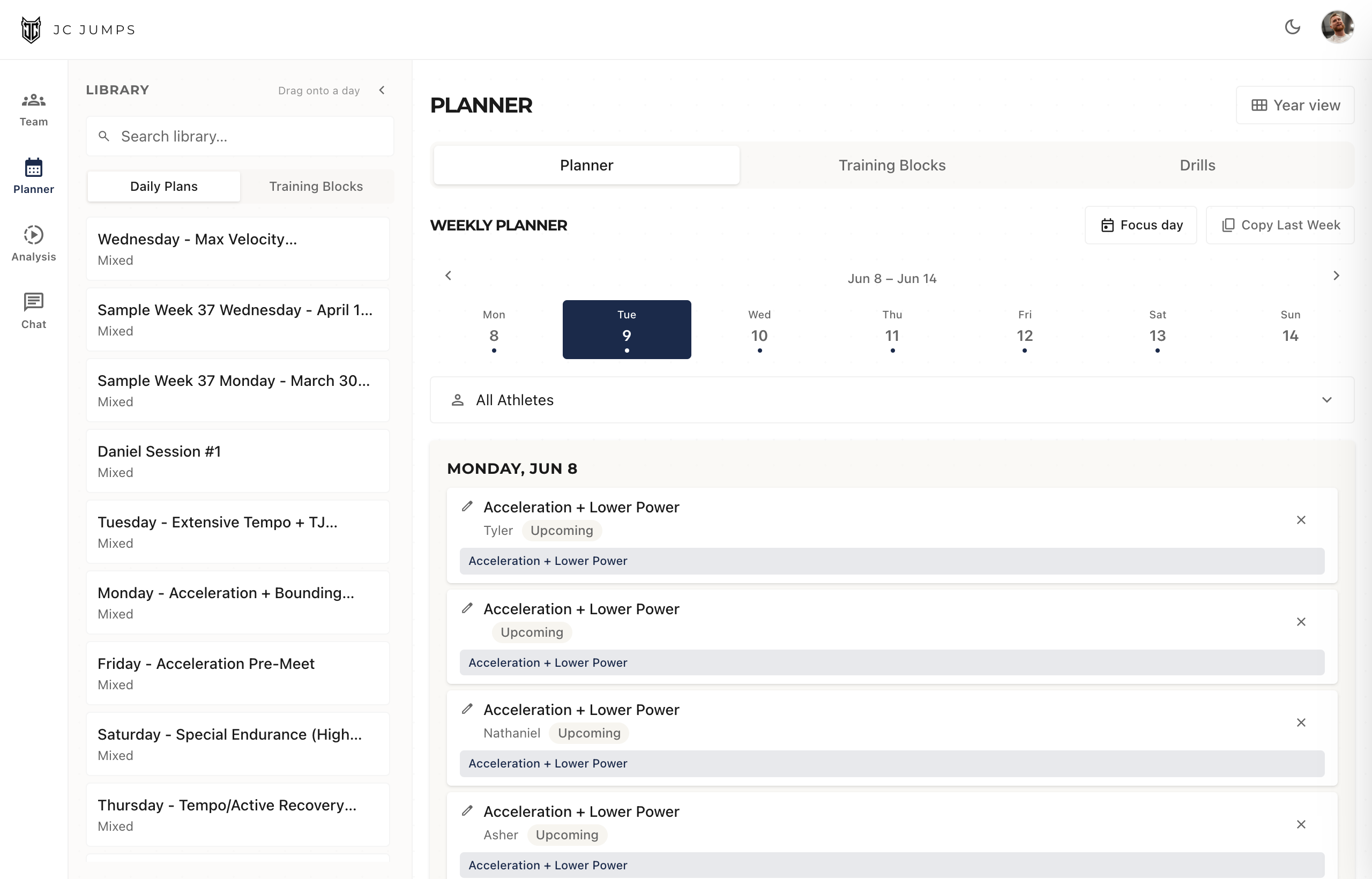1372x879 pixels.
Task: Select Thu 11 in the week strip
Action: [892, 330]
